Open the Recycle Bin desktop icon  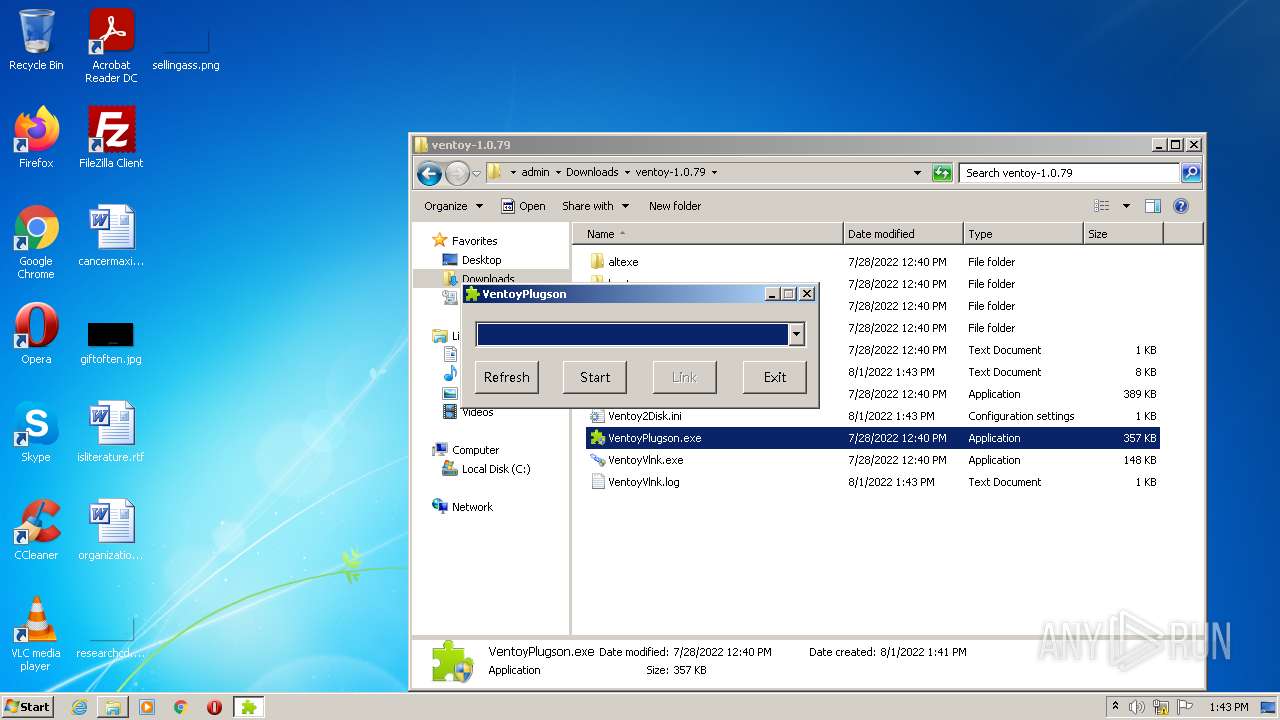[x=36, y=40]
